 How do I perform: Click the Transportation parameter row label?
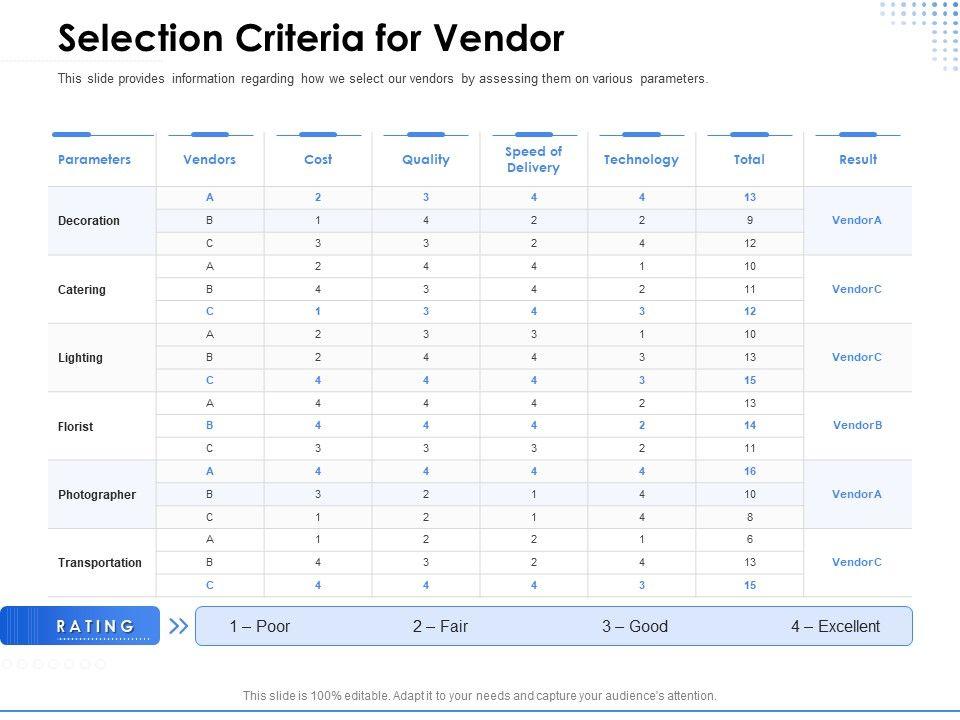click(100, 563)
